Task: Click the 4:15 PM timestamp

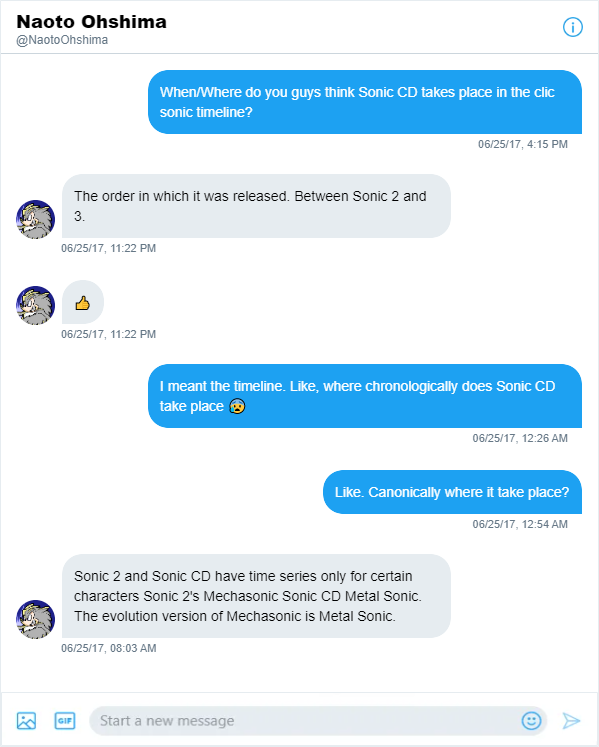Action: (523, 144)
